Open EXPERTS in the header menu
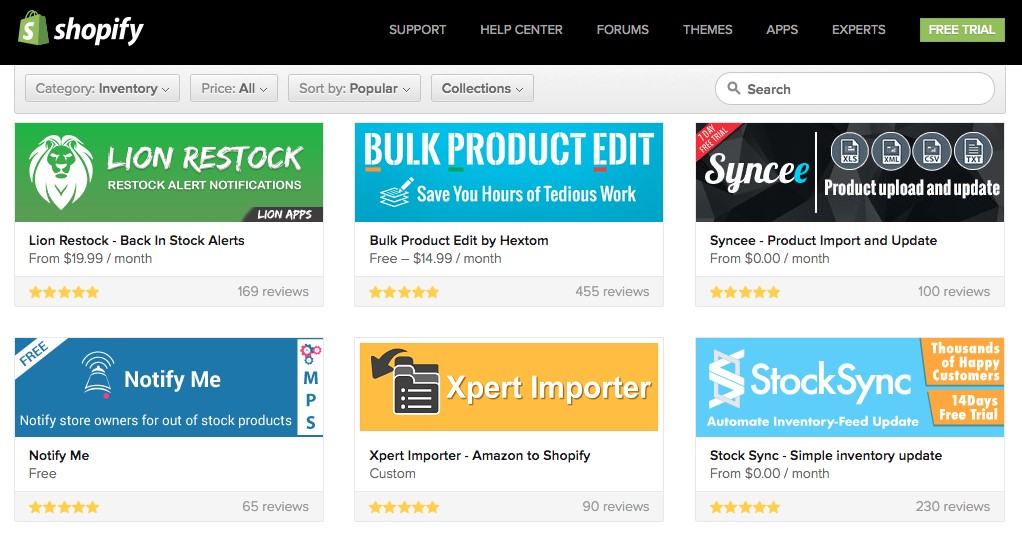The width and height of the screenshot is (1022, 542). [858, 29]
